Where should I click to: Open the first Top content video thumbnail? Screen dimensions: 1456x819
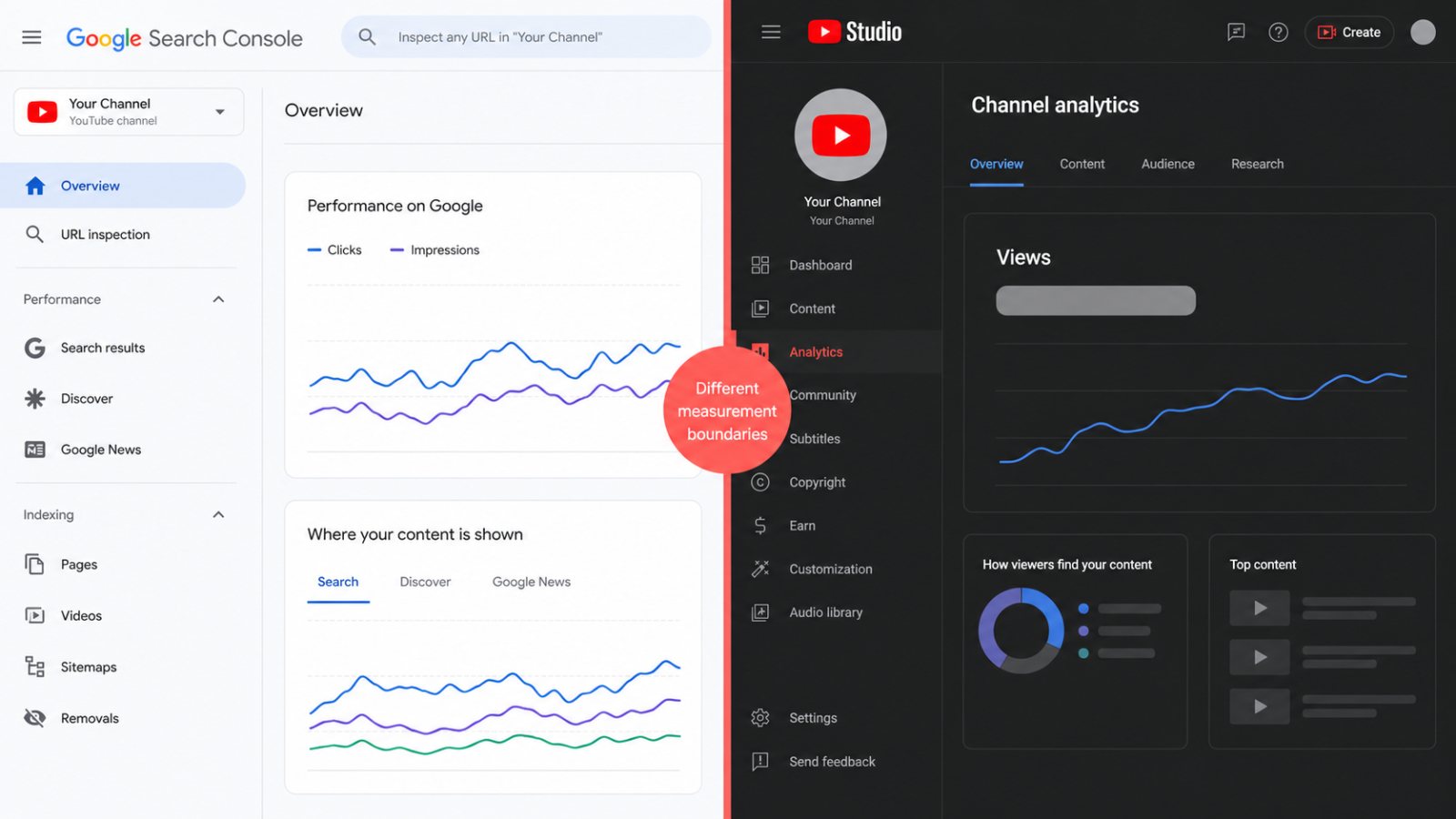(x=1259, y=608)
